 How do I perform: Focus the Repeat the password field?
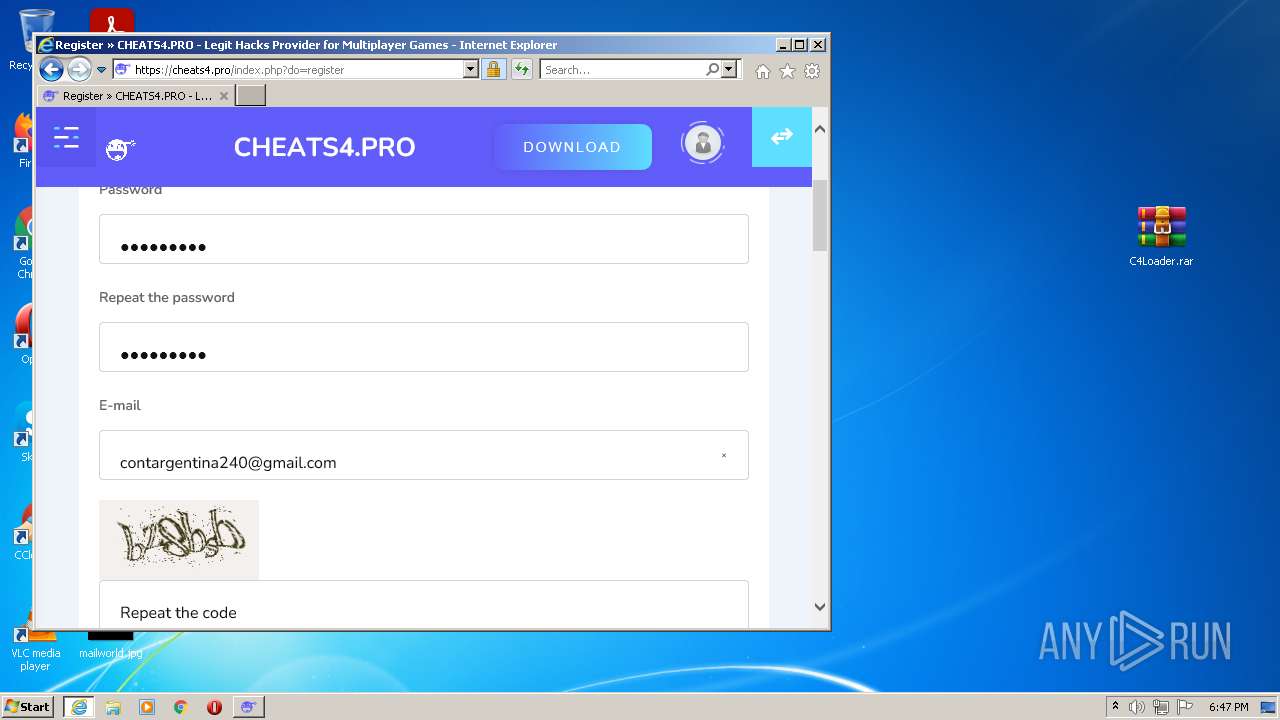click(x=424, y=347)
